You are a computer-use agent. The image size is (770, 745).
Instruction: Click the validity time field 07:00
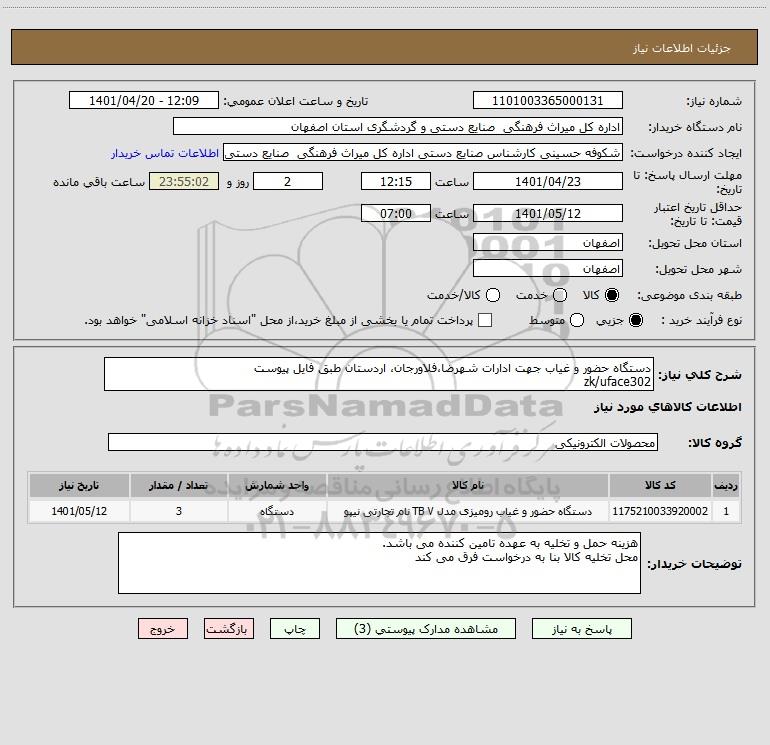(396, 214)
